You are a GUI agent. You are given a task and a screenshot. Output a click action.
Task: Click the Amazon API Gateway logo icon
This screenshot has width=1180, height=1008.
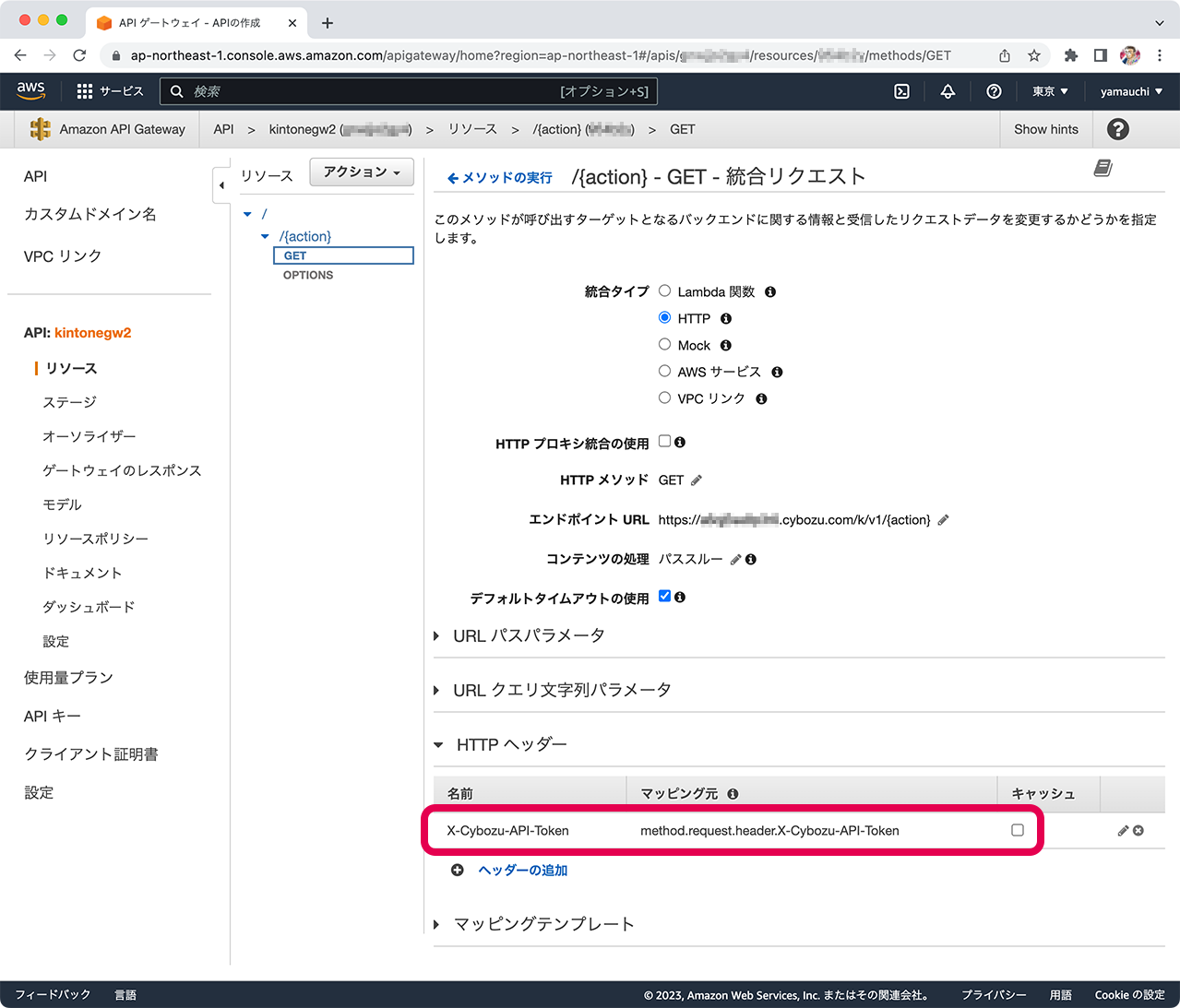point(41,129)
